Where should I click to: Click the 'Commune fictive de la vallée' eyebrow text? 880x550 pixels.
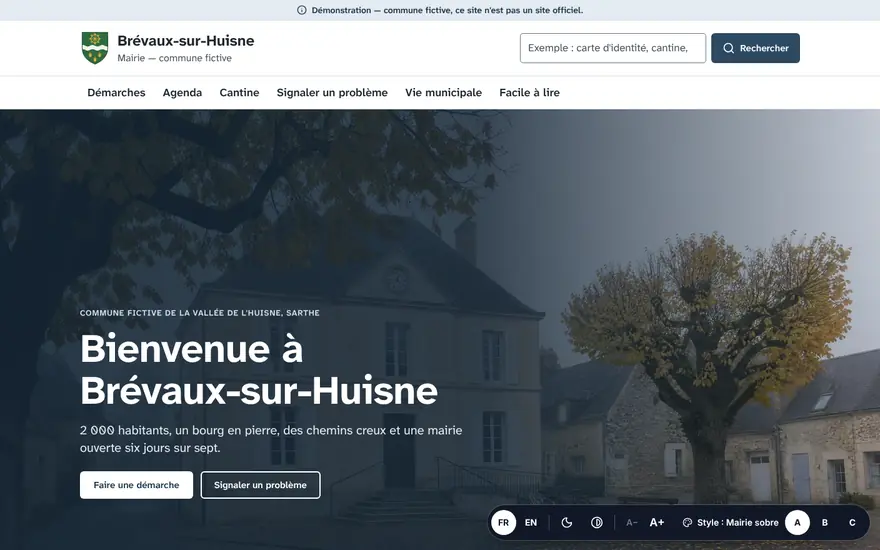click(200, 313)
